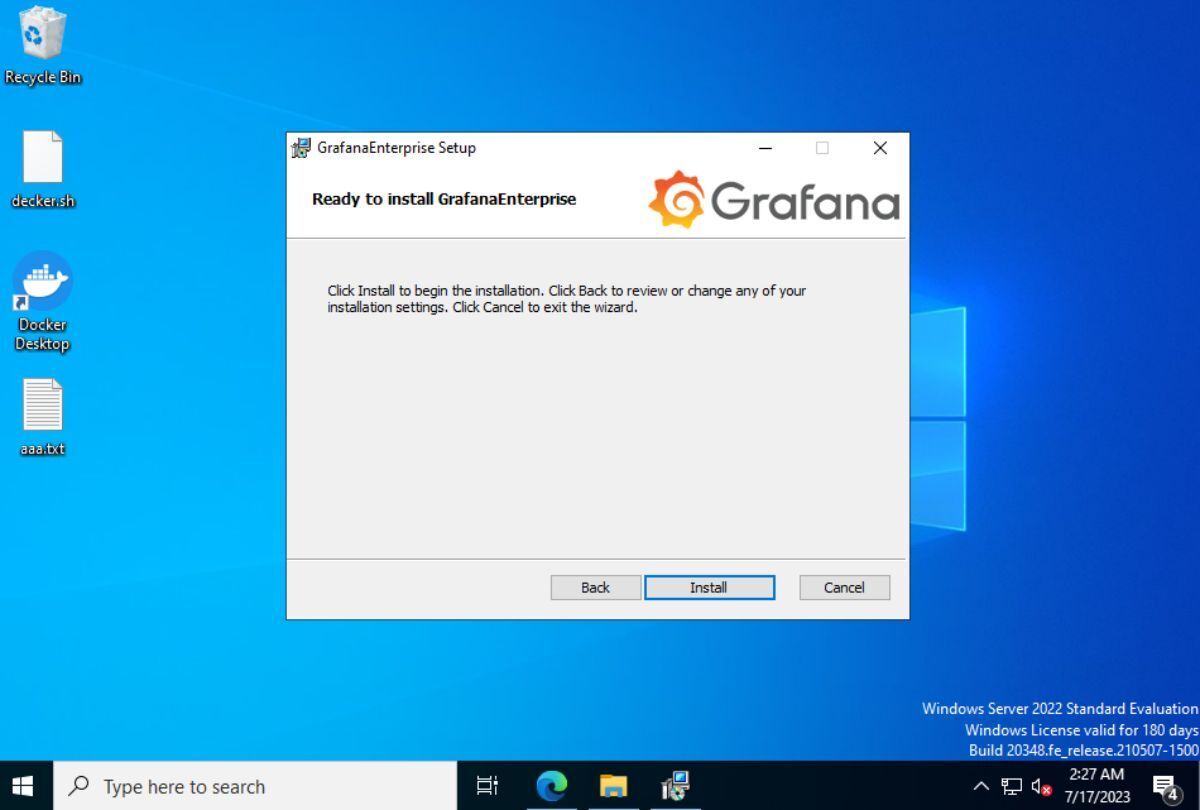Launch Microsoft Edge from the taskbar
1200x810 pixels.
tap(553, 786)
